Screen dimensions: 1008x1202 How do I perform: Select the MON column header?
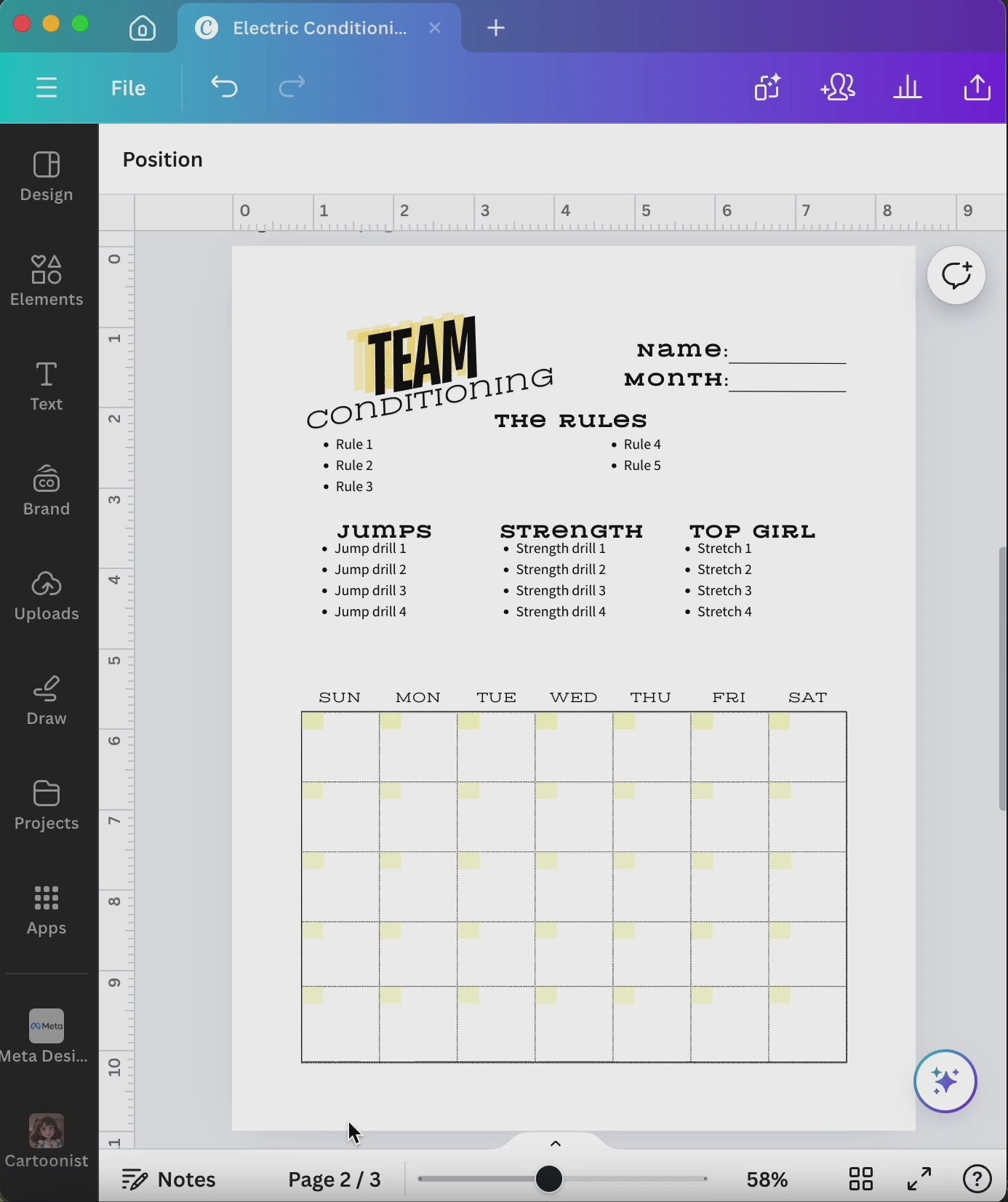[x=418, y=697]
